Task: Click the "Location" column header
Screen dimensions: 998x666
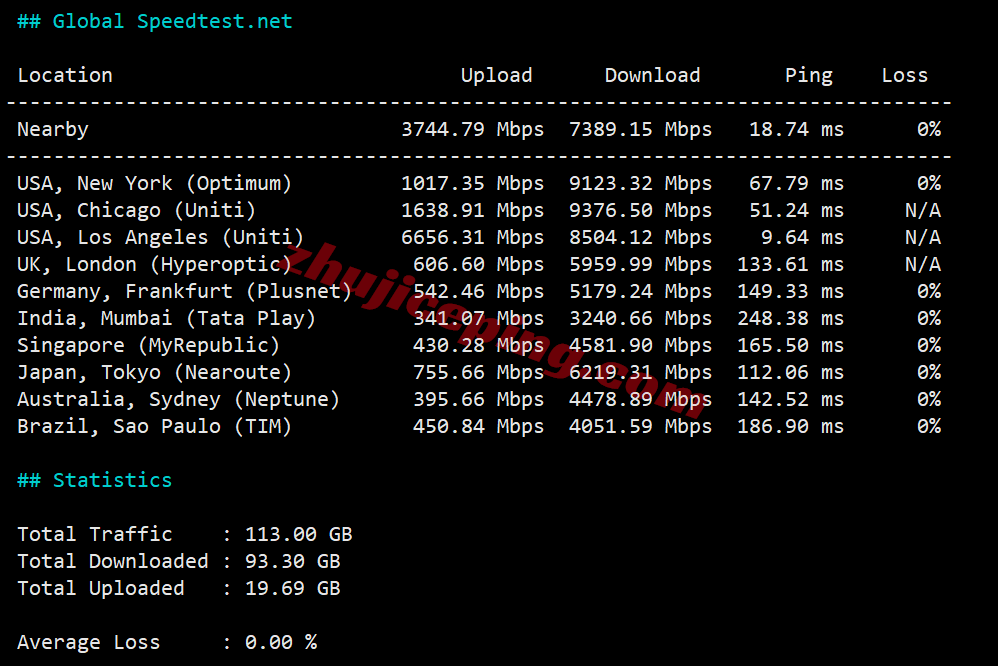Action: point(65,75)
